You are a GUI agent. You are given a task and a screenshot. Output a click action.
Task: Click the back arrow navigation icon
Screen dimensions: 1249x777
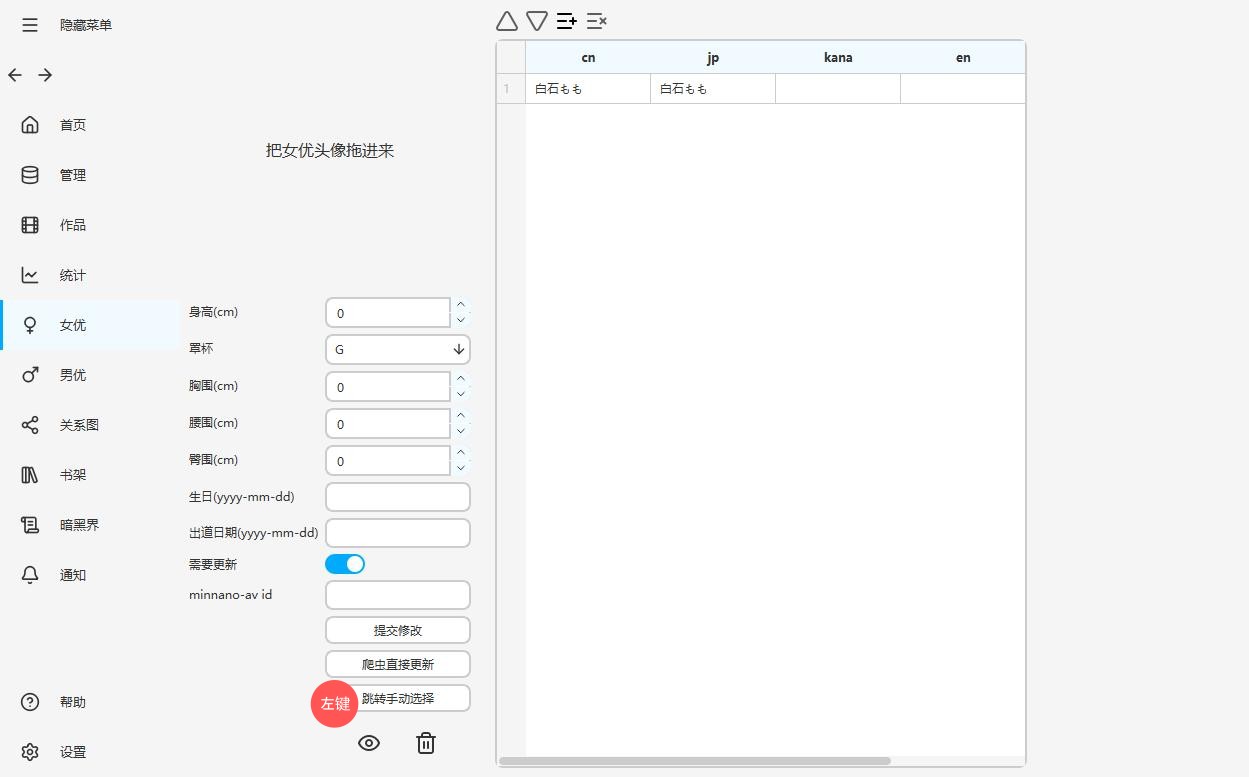(15, 75)
